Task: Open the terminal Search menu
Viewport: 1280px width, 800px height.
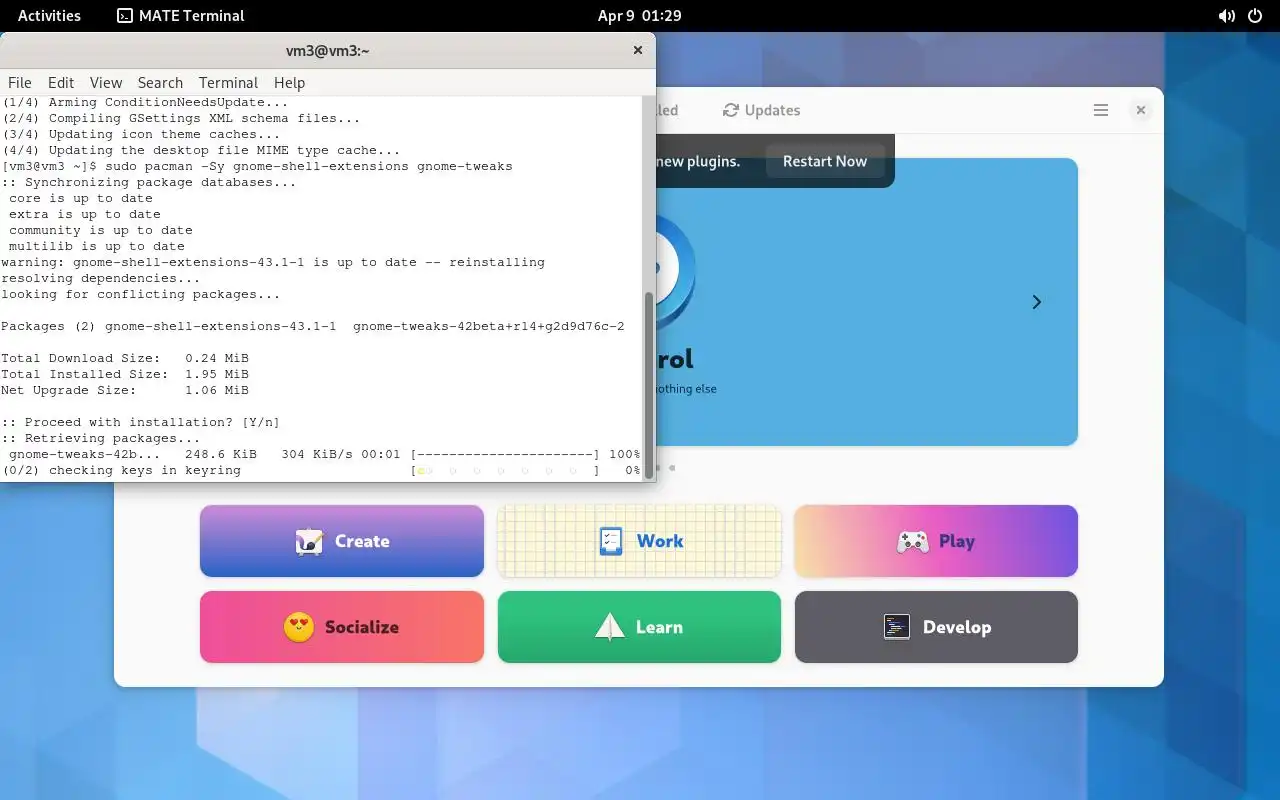Action: tap(160, 83)
